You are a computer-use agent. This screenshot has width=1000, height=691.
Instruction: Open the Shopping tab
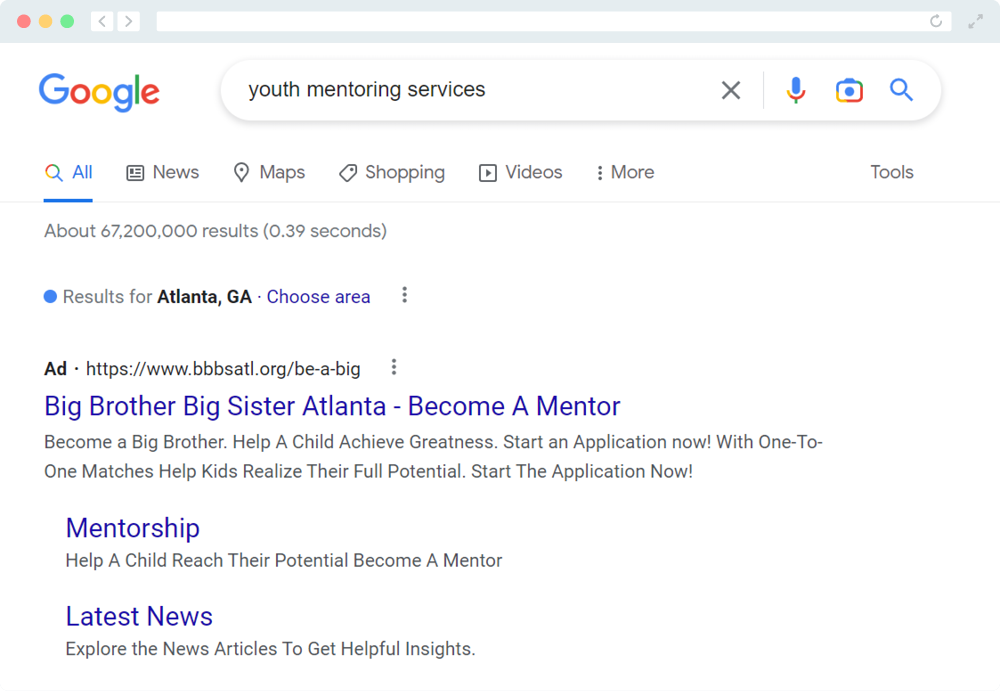click(392, 172)
